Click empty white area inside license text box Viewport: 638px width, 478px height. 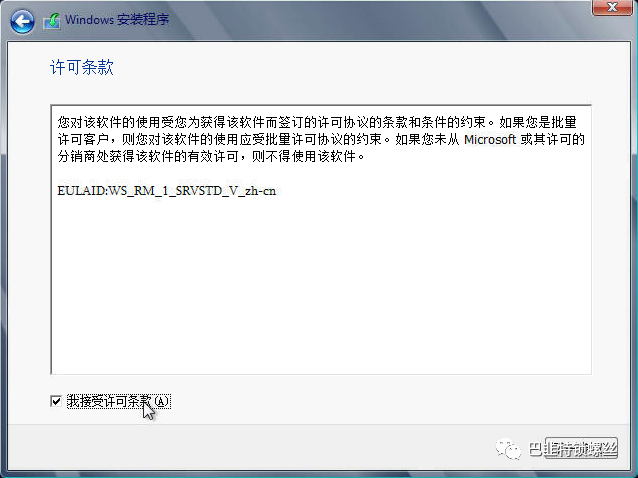click(321, 285)
